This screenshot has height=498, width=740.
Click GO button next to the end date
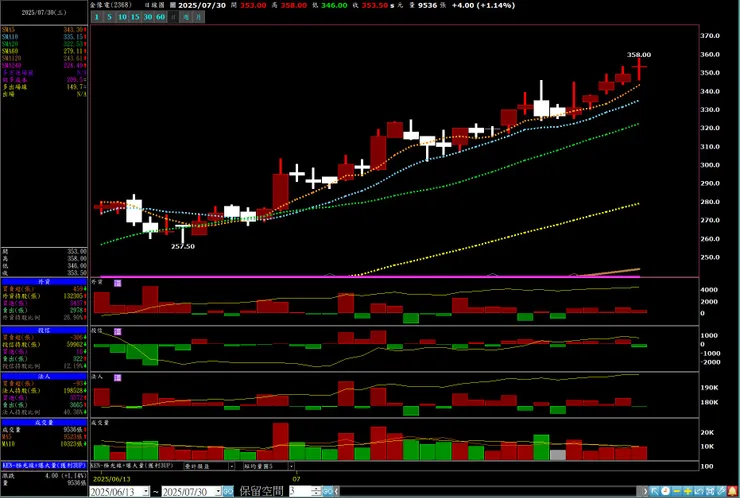point(228,492)
